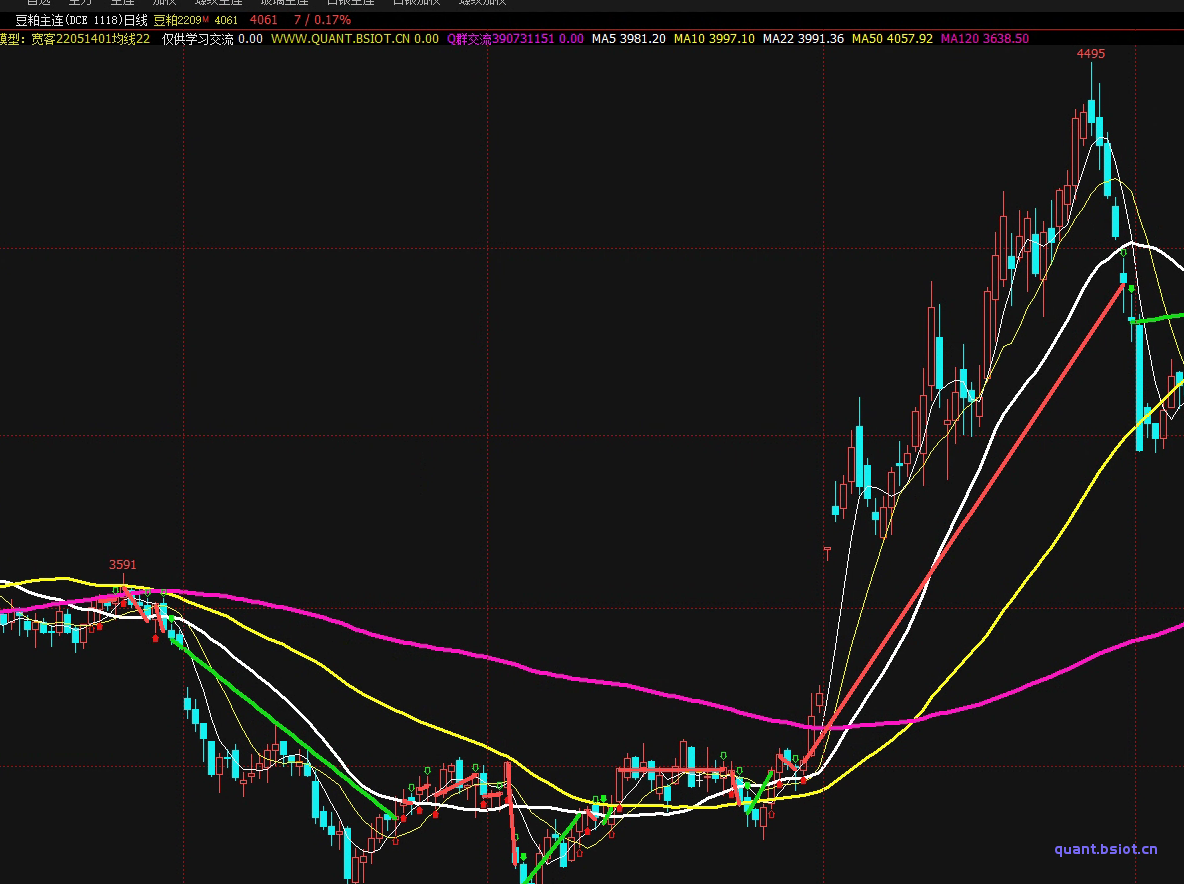Click the quant.bsiot.cn watermark bottom right
The height and width of the screenshot is (884, 1184).
(x=1105, y=849)
